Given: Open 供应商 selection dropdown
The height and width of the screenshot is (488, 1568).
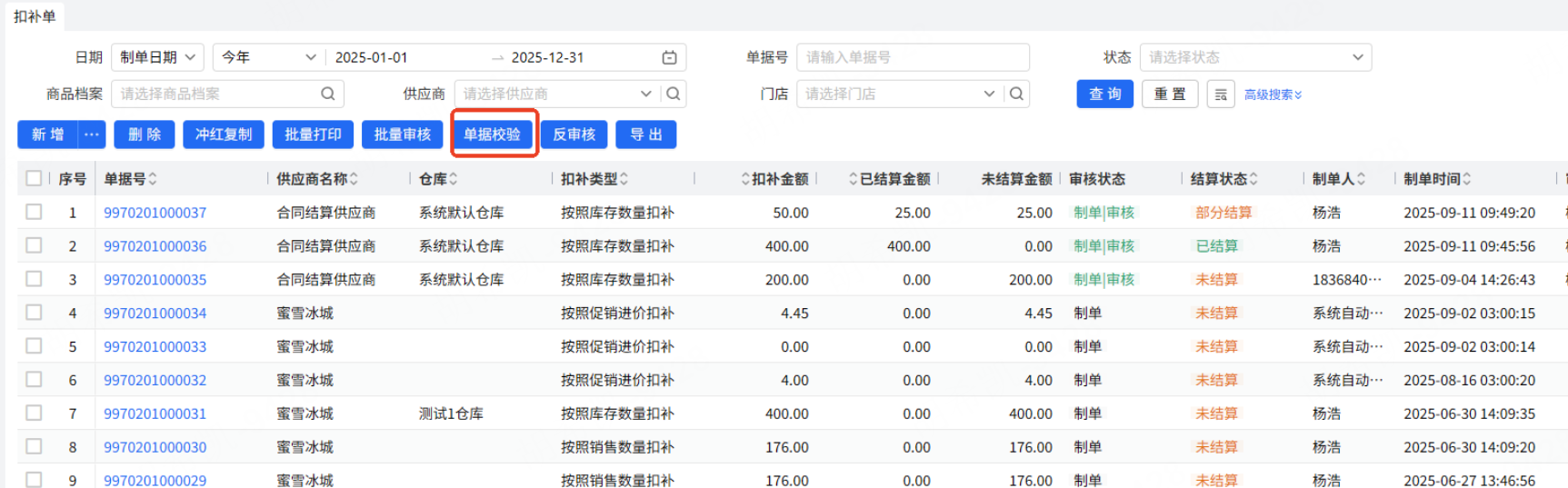Looking at the screenshot, I should tap(557, 94).
